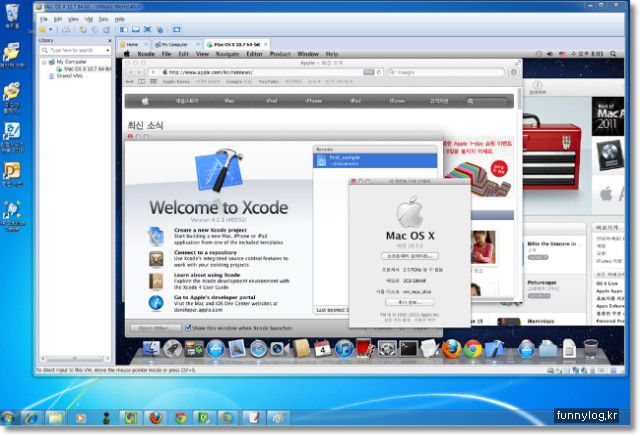Viewport: 640px width, 436px height.
Task: Open Xcode Product menu
Action: pos(280,54)
